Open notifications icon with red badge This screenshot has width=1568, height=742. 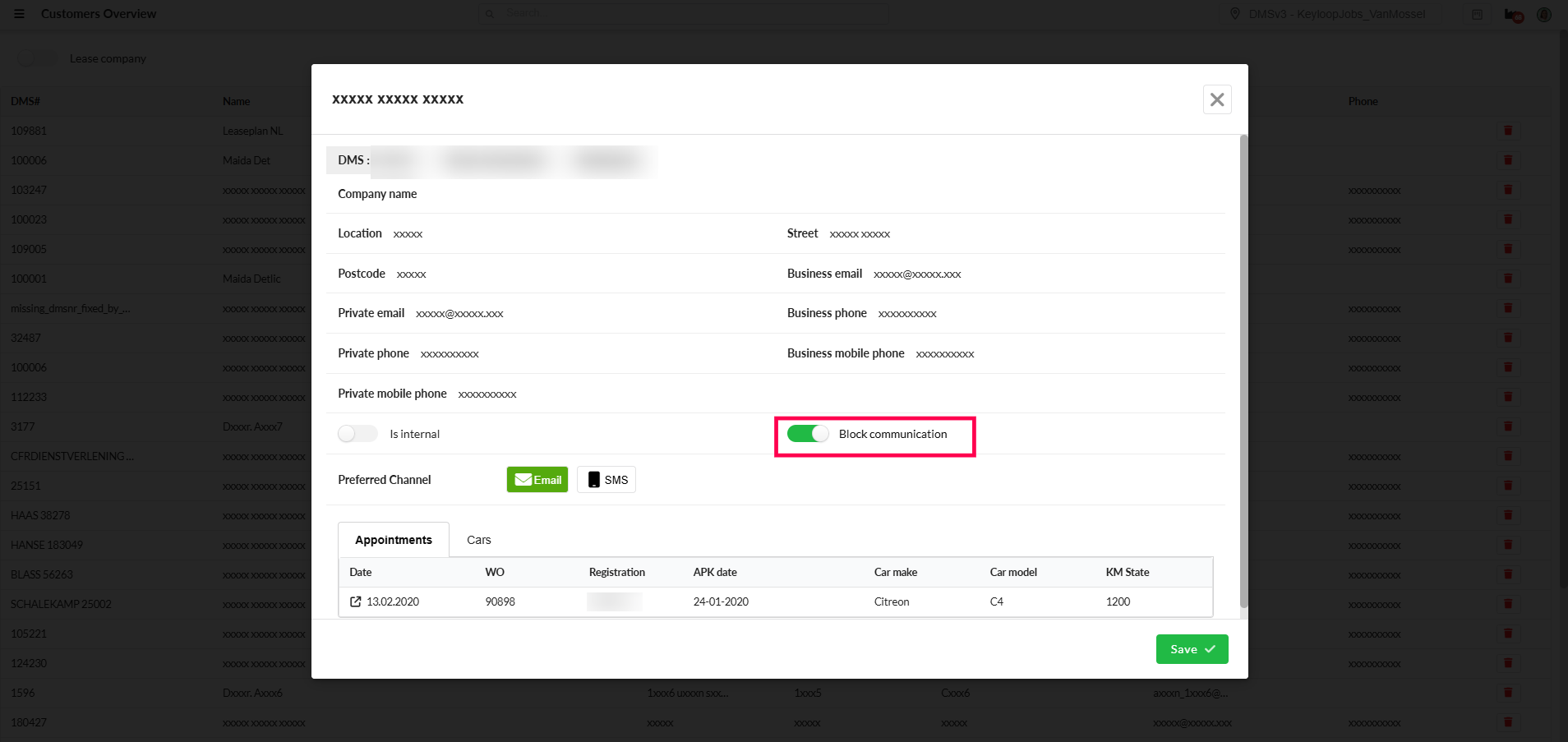point(1513,15)
